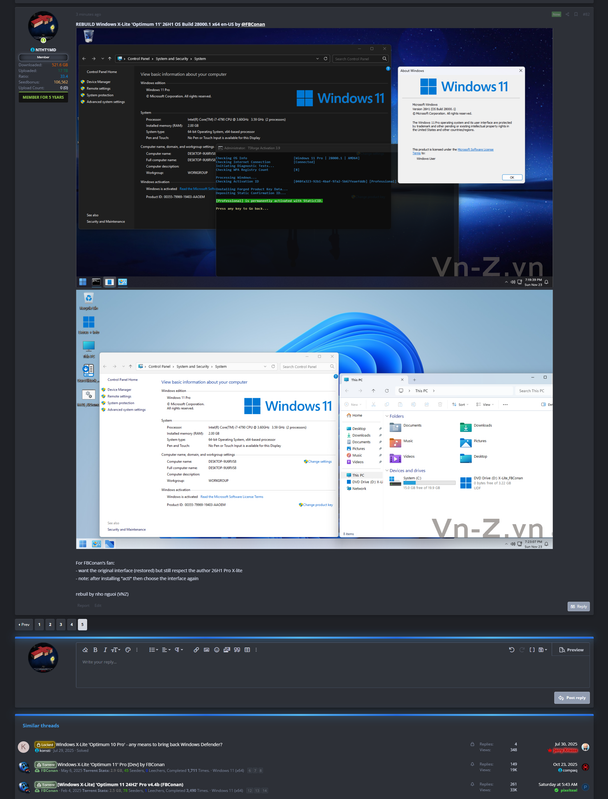This screenshot has height=799, width=608.
Task: Click the Reply button under the post
Action: (578, 606)
